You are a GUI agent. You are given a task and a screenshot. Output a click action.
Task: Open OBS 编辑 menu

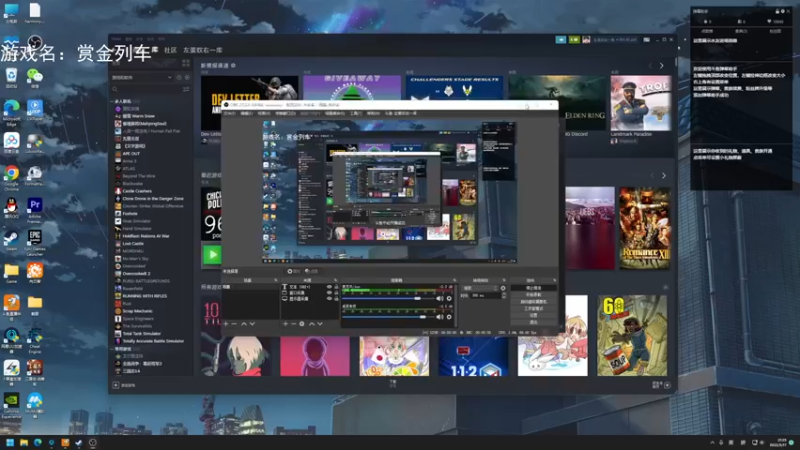(245, 113)
